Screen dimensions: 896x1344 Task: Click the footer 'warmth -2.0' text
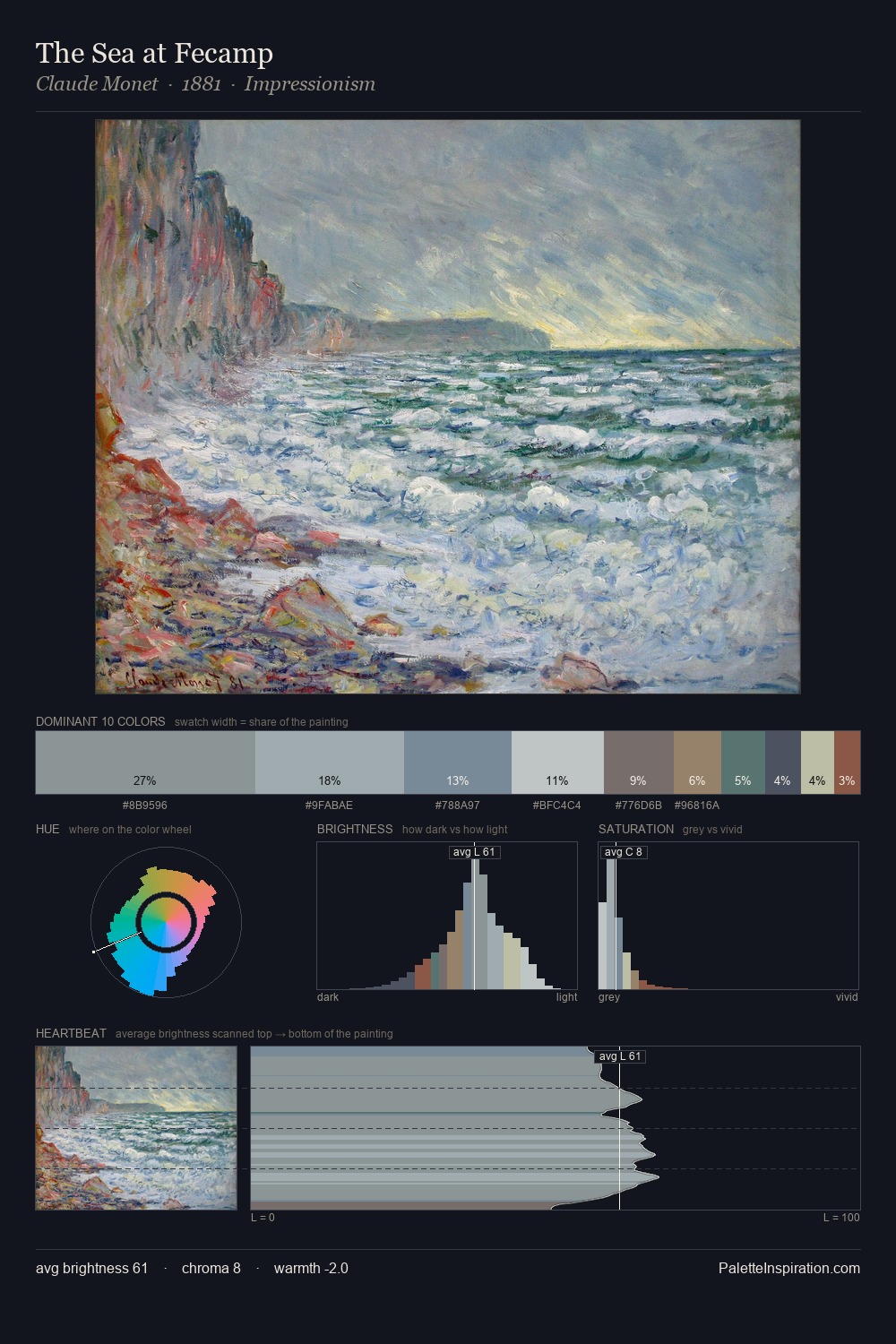pyautogui.click(x=311, y=1268)
